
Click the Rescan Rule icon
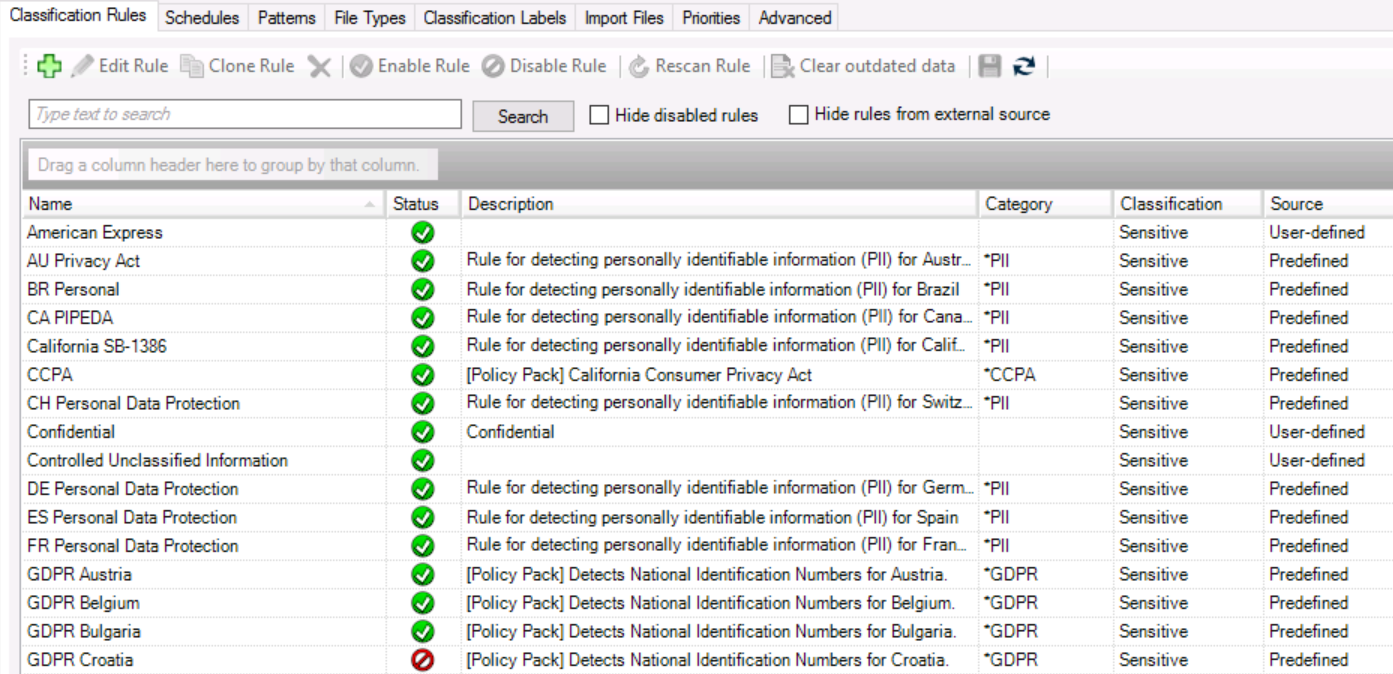pyautogui.click(x=639, y=66)
